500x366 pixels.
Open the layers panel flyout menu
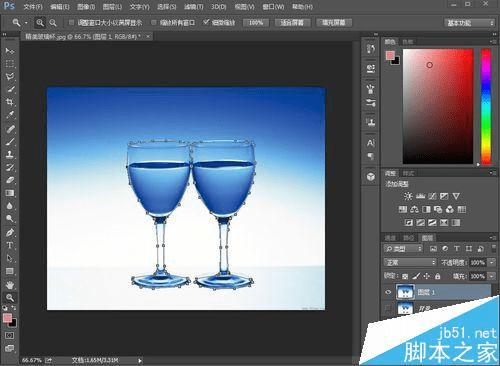(x=492, y=238)
